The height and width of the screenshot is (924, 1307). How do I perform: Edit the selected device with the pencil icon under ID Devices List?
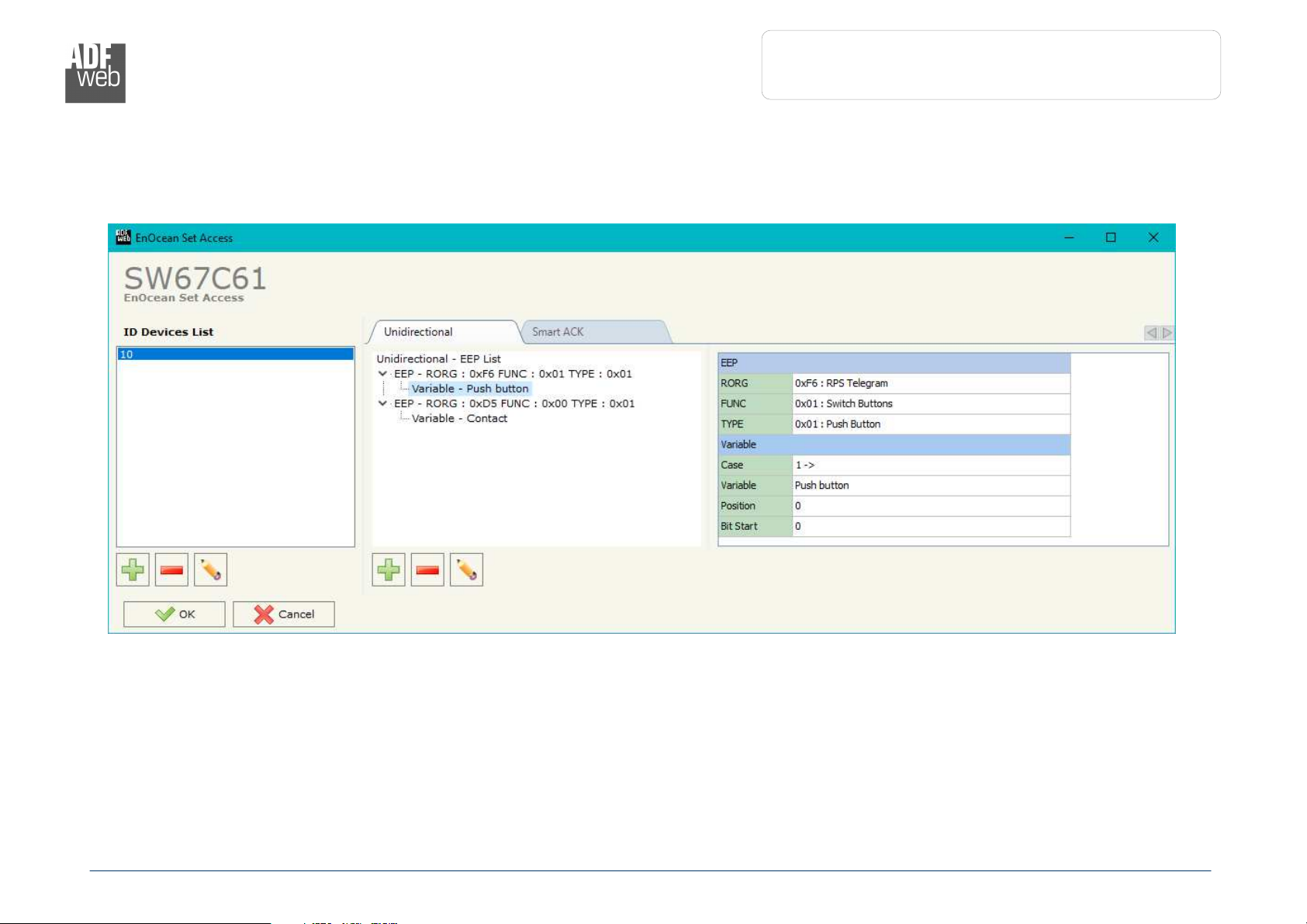point(210,570)
